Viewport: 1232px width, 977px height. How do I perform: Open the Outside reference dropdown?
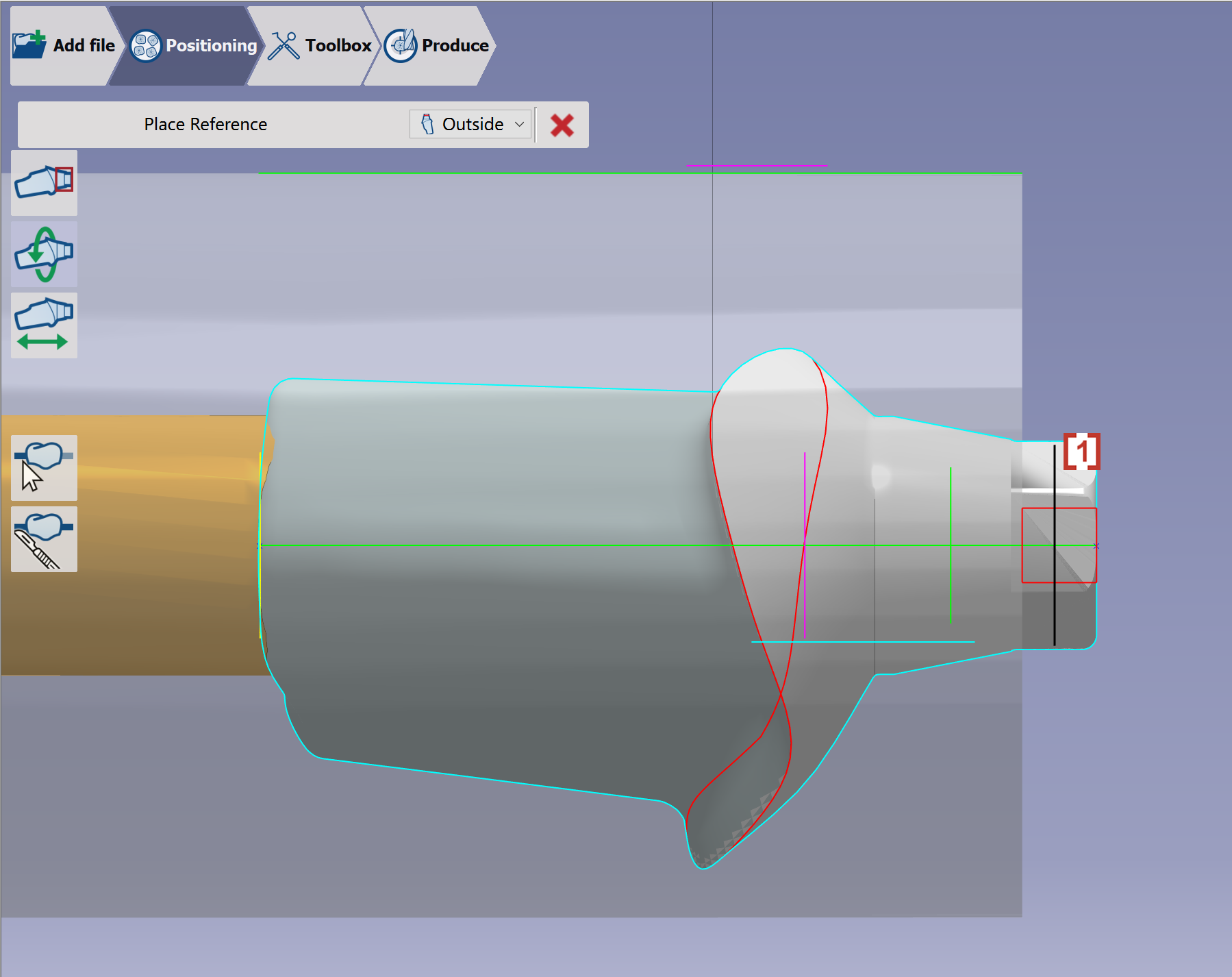pos(470,124)
